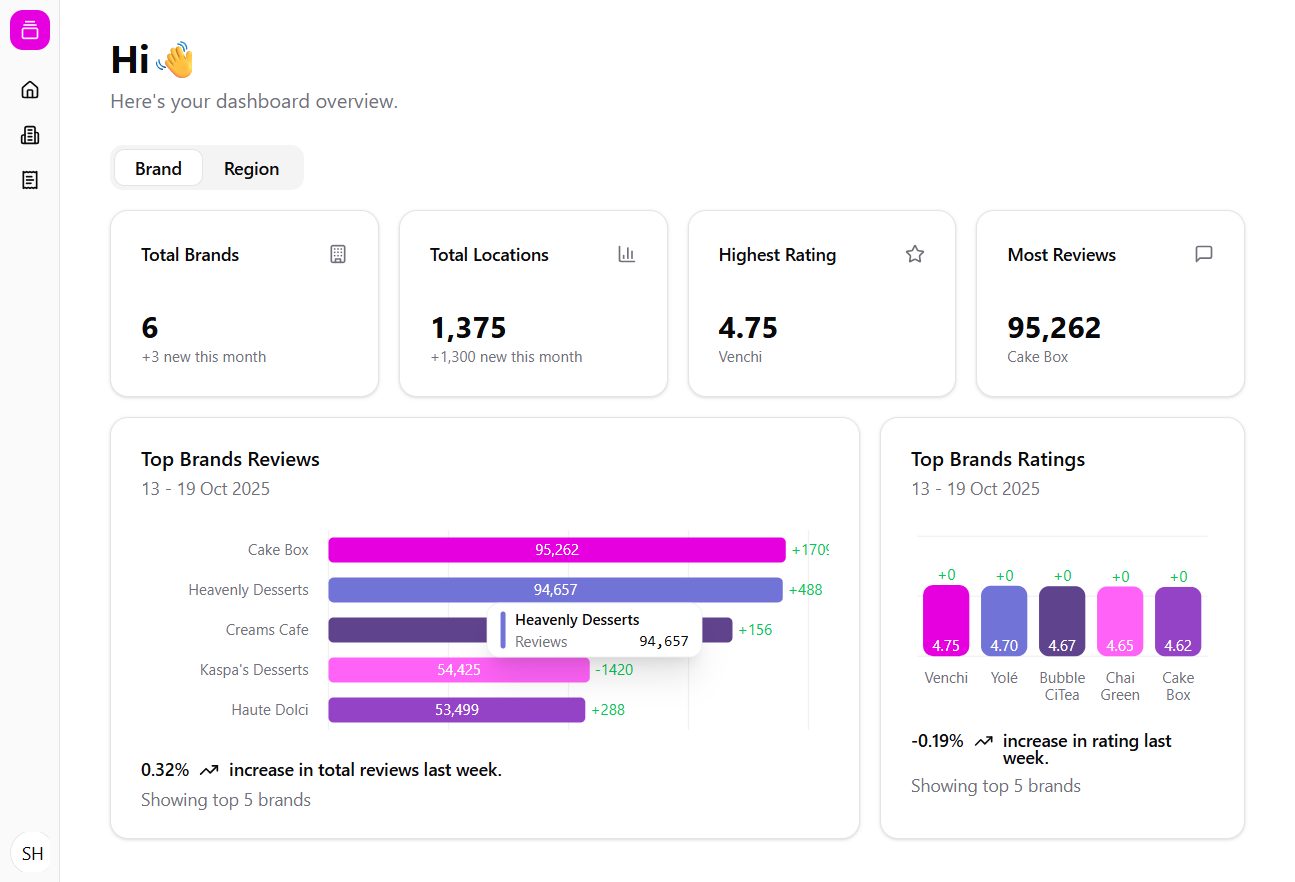Open the receipt report icon in the sidebar
Image resolution: width=1295 pixels, height=882 pixels.
coord(29,180)
